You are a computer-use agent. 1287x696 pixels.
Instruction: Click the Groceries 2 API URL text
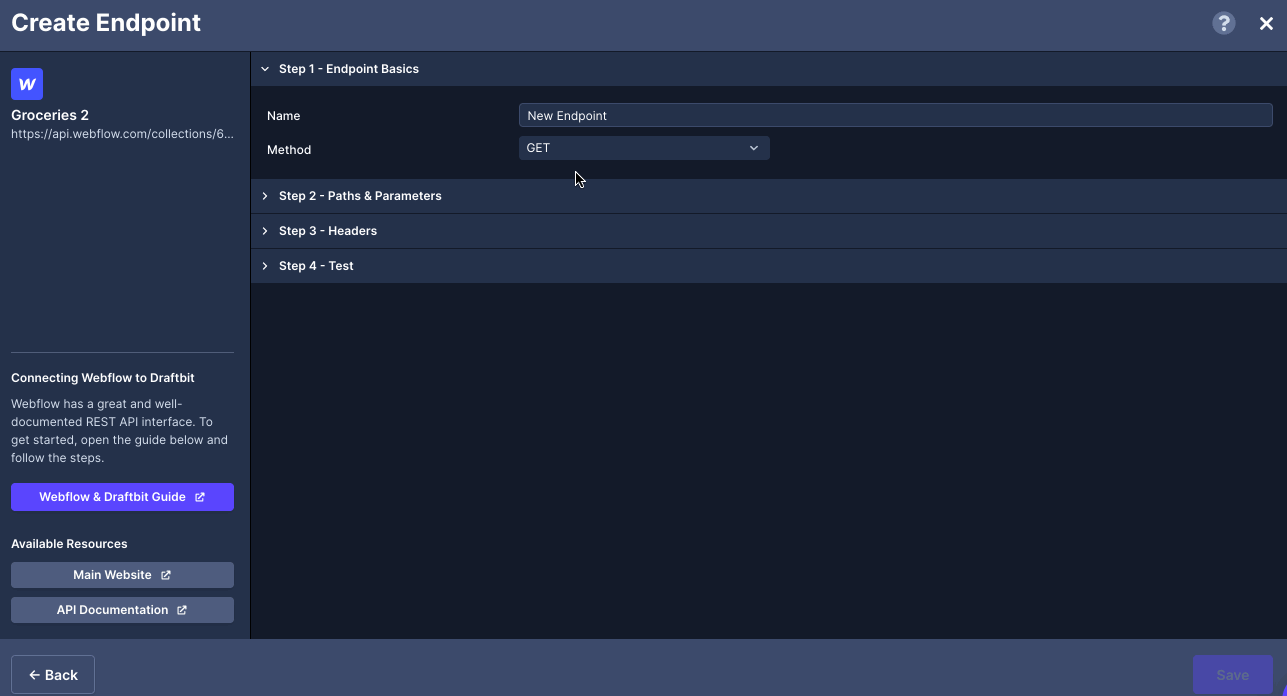(122, 134)
